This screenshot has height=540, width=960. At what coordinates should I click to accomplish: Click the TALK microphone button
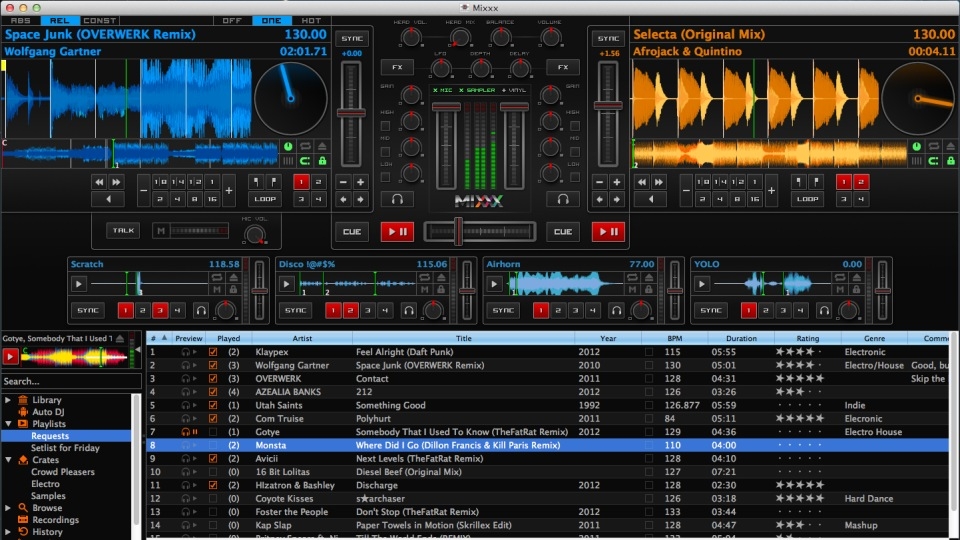tap(123, 230)
